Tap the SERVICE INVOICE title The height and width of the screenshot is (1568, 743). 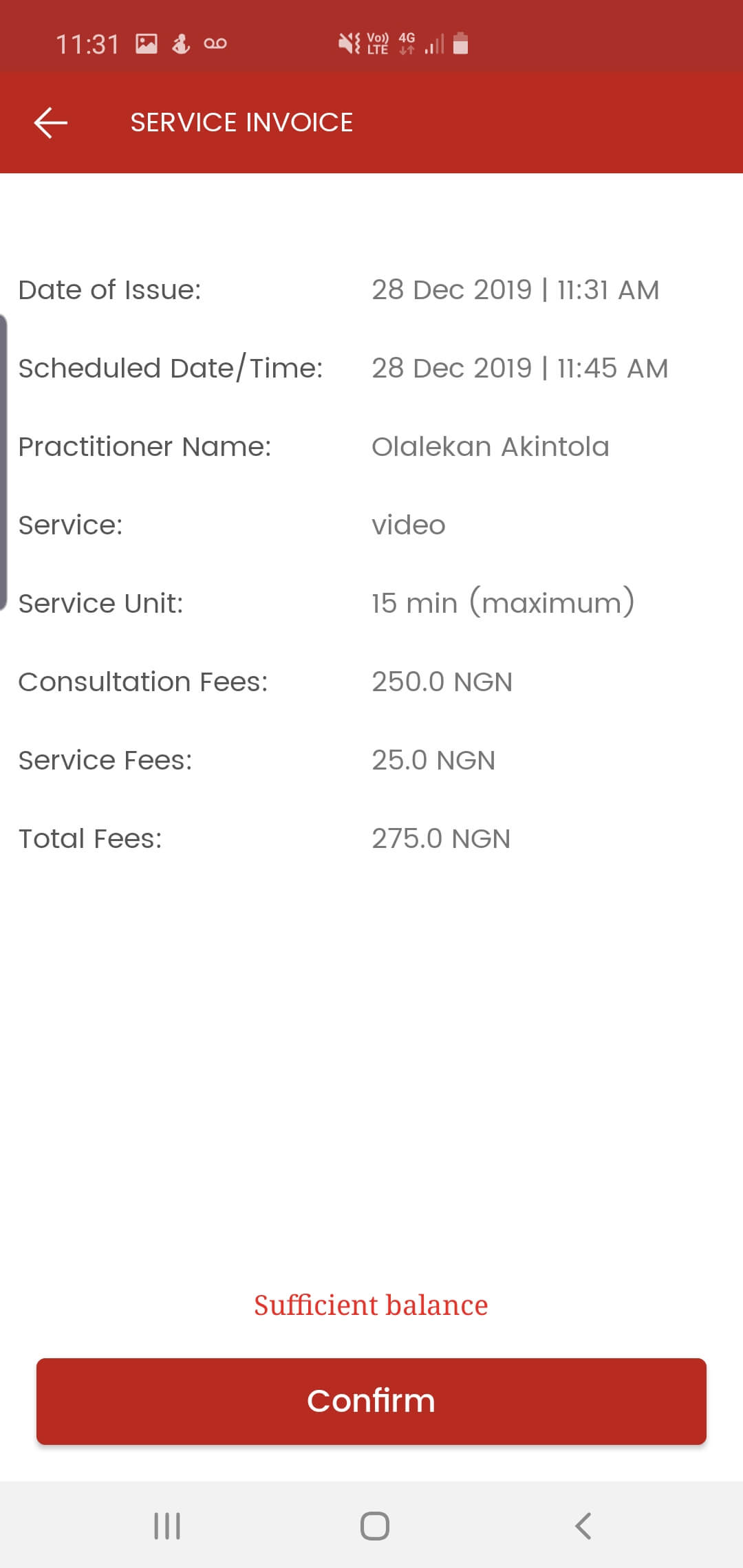pos(241,123)
